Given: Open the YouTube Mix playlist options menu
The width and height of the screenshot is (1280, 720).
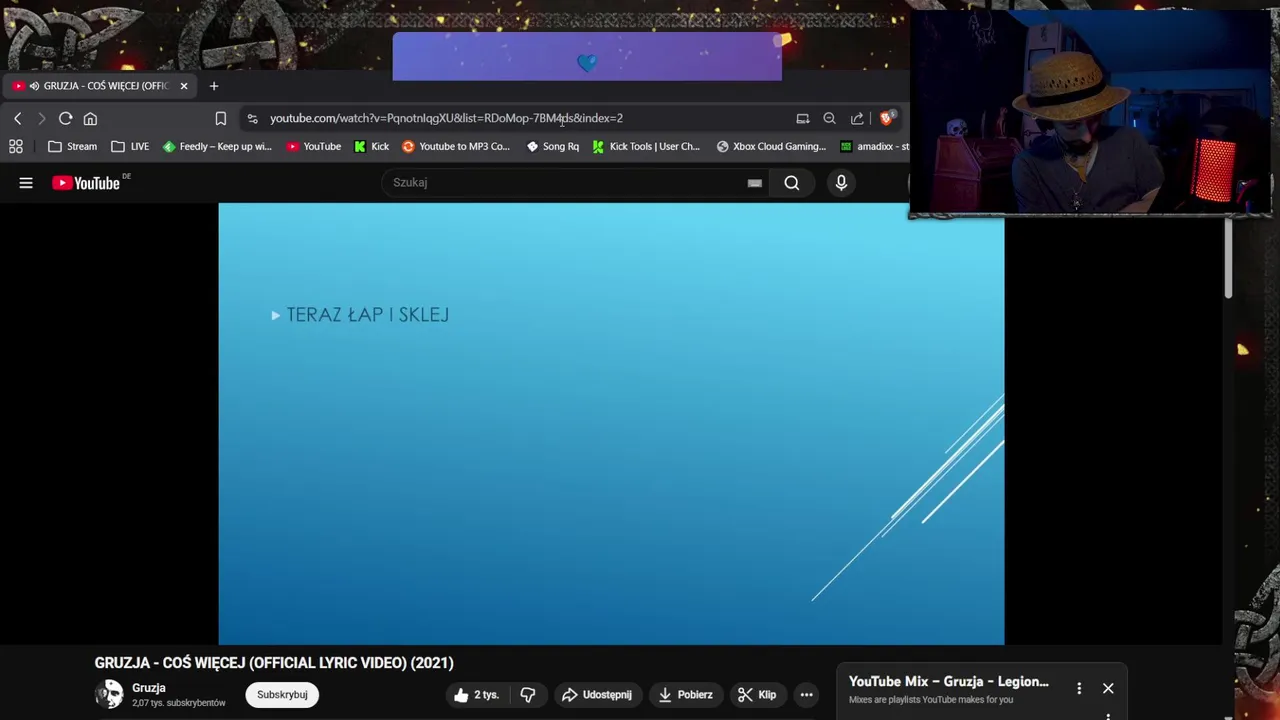Looking at the screenshot, I should 1079,688.
